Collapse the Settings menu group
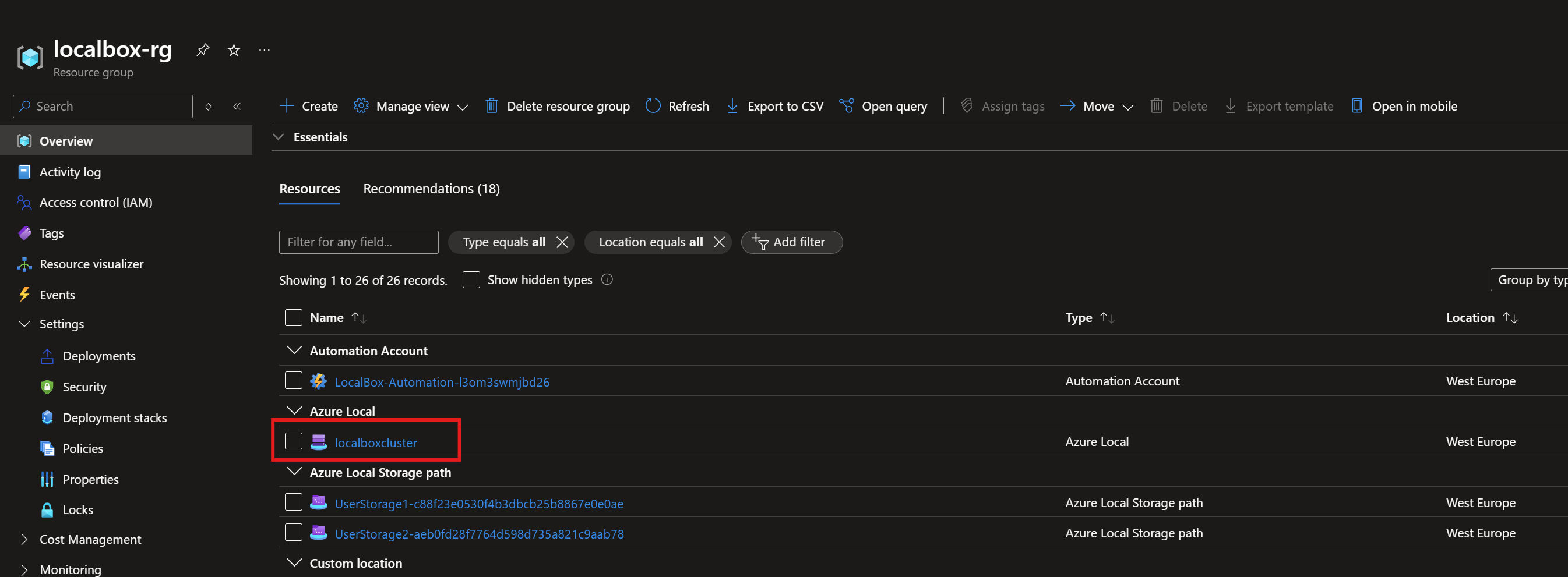The image size is (1568, 577). tap(24, 324)
